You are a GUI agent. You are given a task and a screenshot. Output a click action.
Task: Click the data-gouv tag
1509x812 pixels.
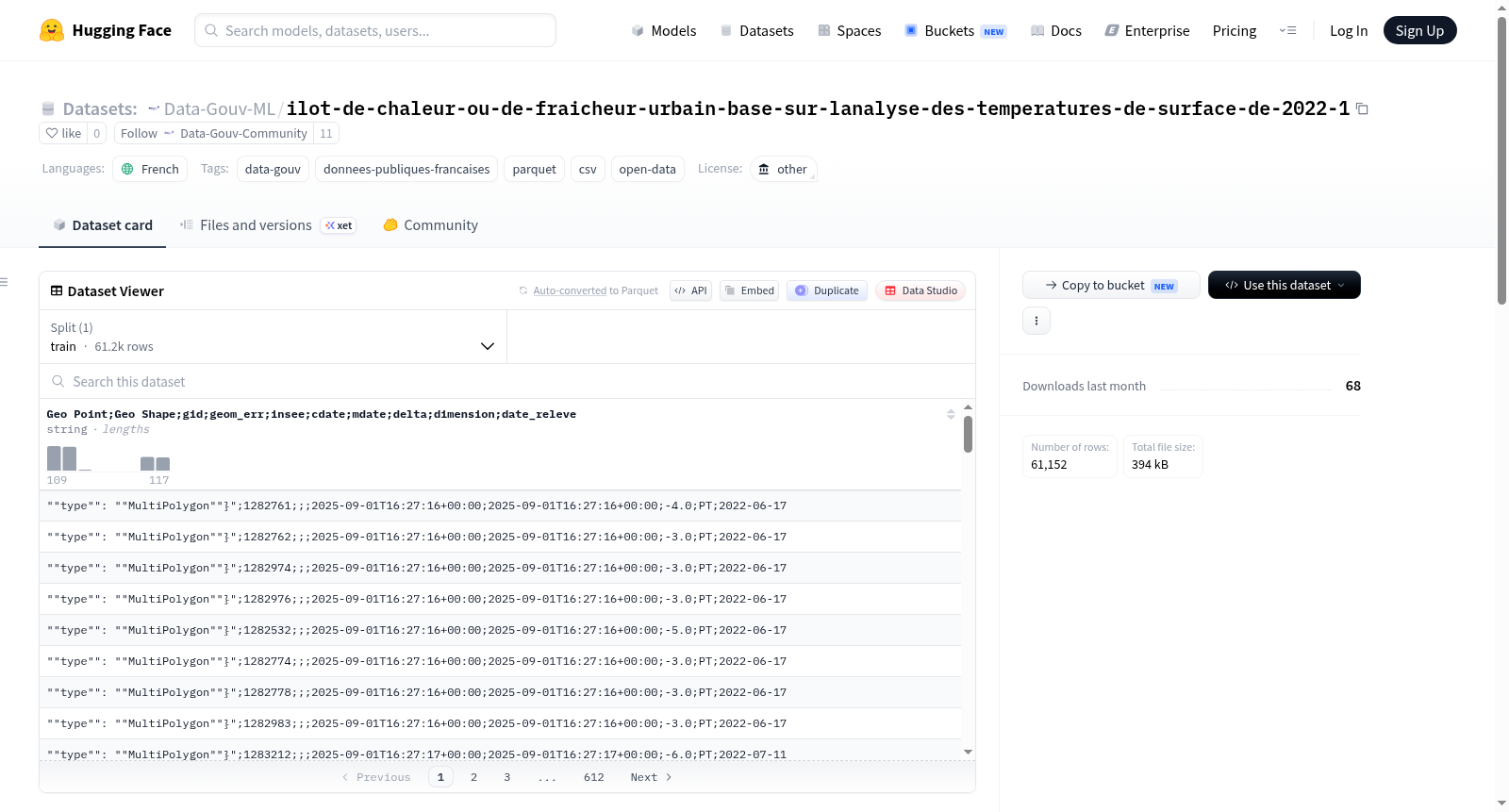[273, 169]
